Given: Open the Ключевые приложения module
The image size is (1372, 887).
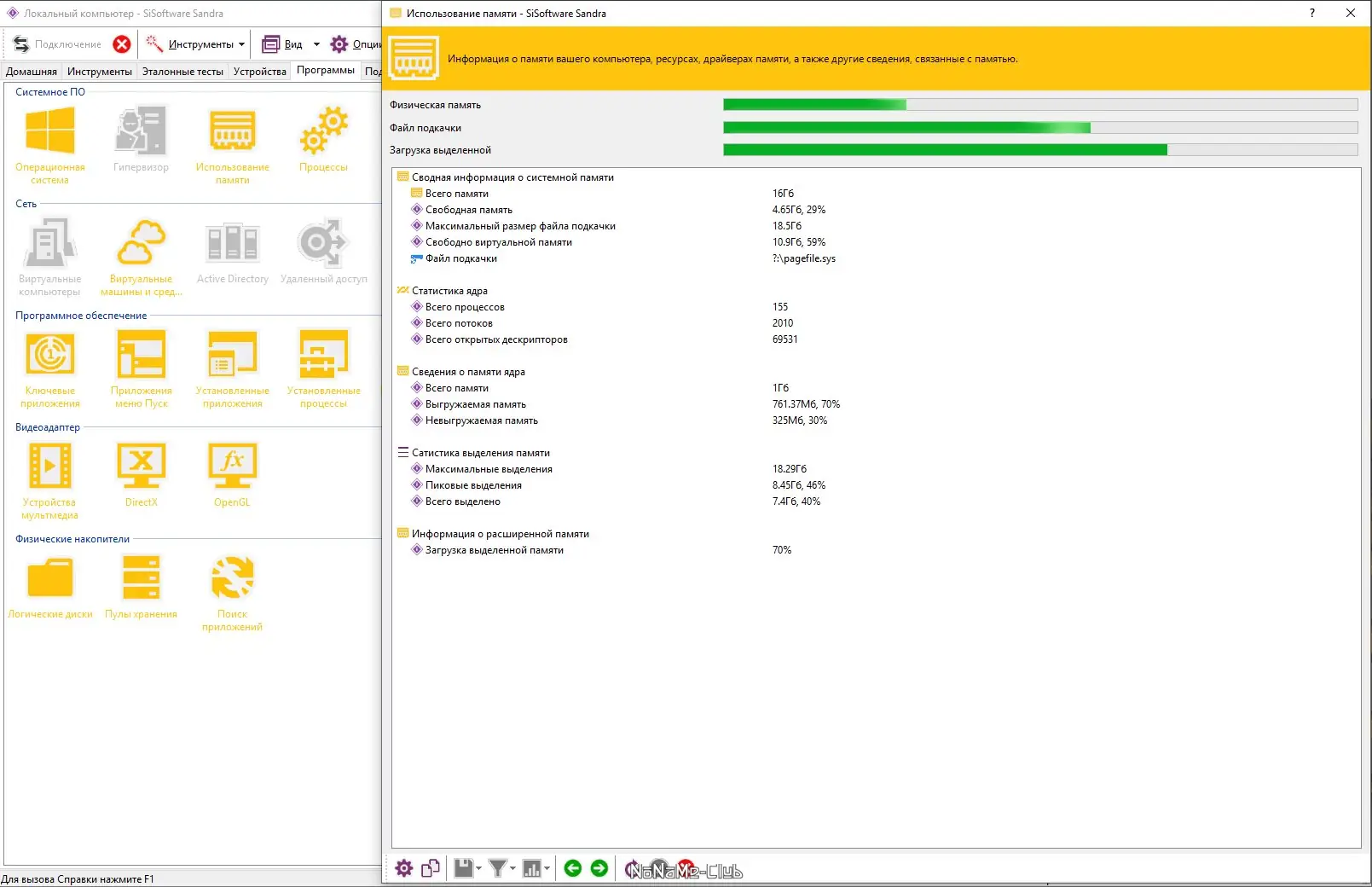Looking at the screenshot, I should pyautogui.click(x=49, y=368).
